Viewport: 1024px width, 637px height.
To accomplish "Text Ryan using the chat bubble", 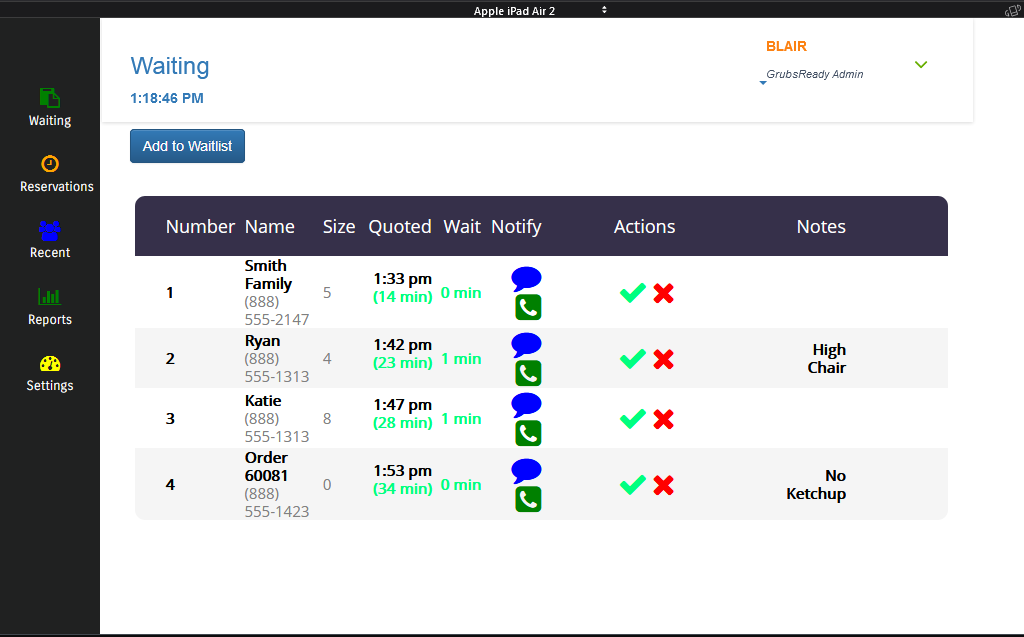I will pyautogui.click(x=526, y=345).
